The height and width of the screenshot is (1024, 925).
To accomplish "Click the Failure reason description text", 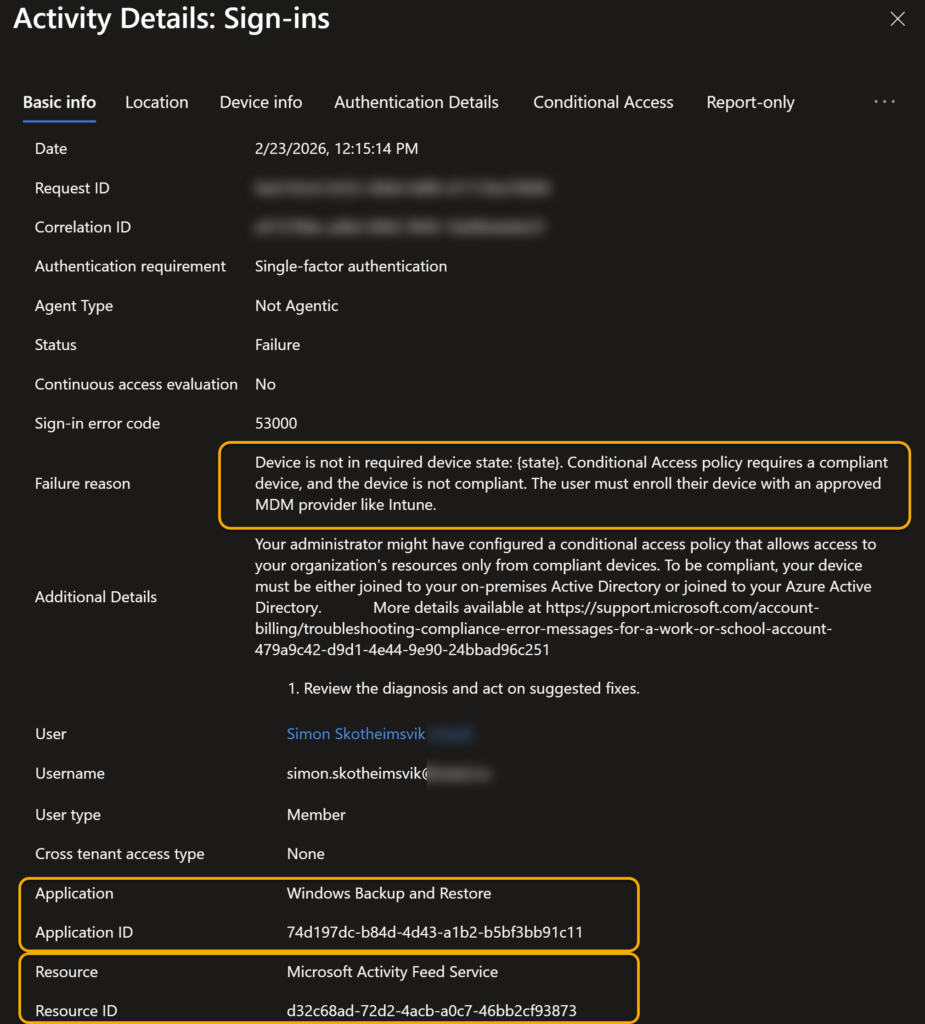I will pyautogui.click(x=568, y=483).
